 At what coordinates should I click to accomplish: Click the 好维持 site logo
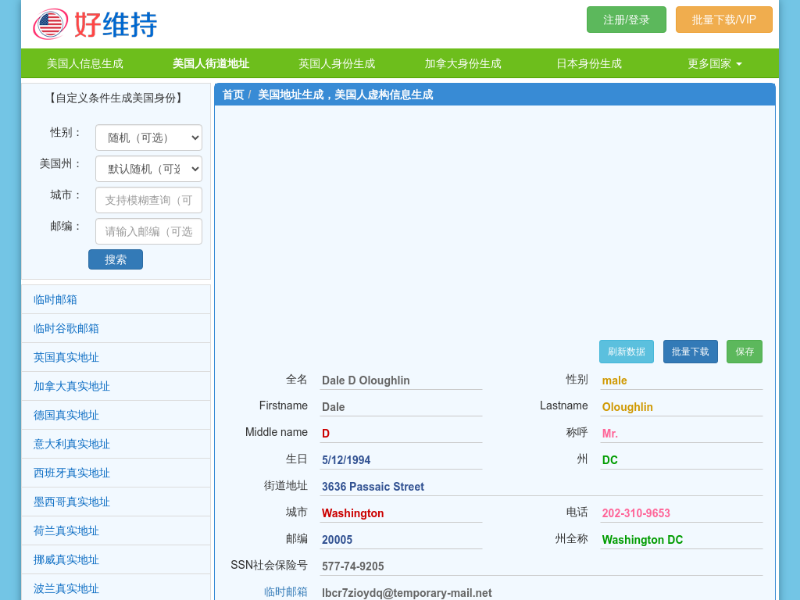(95, 24)
